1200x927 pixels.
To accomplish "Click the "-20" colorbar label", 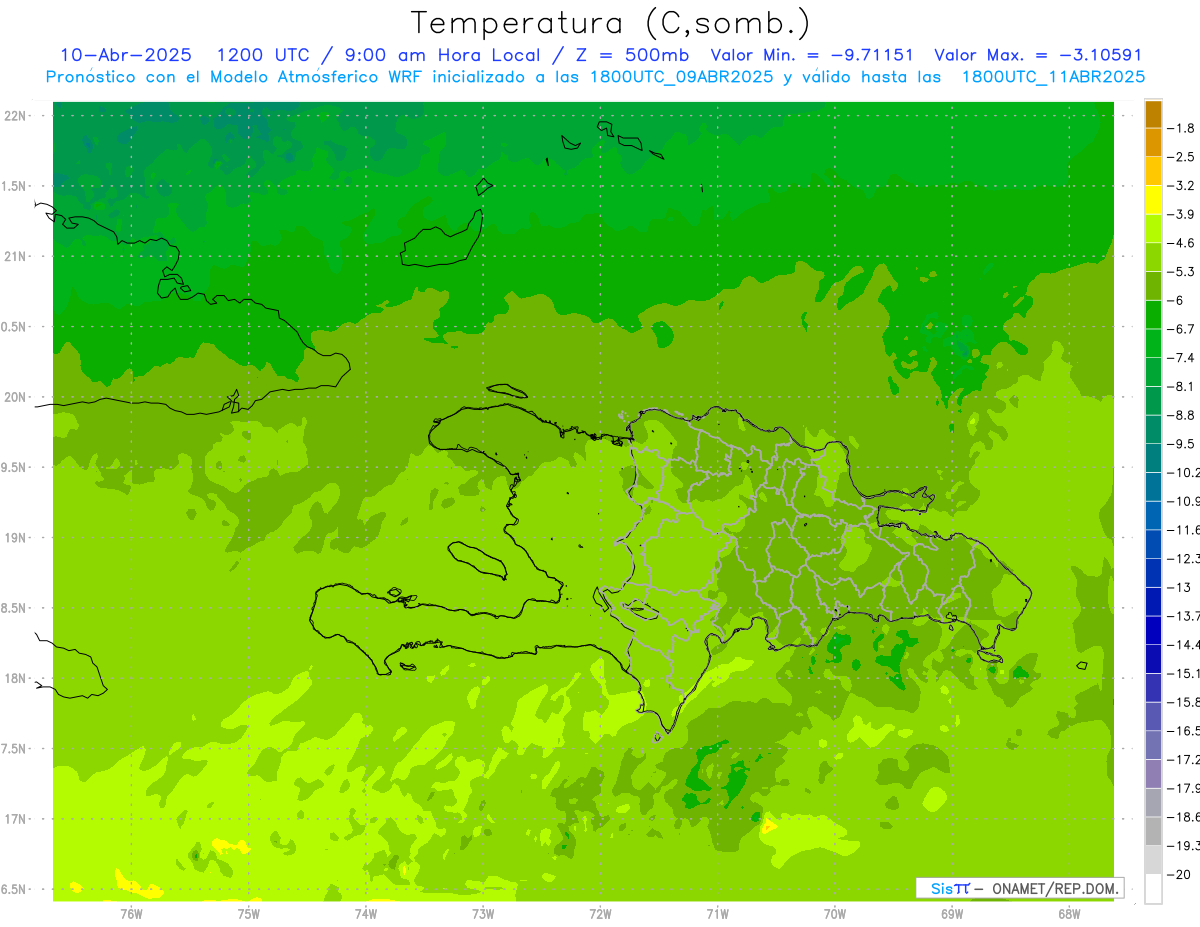I will tap(1179, 874).
